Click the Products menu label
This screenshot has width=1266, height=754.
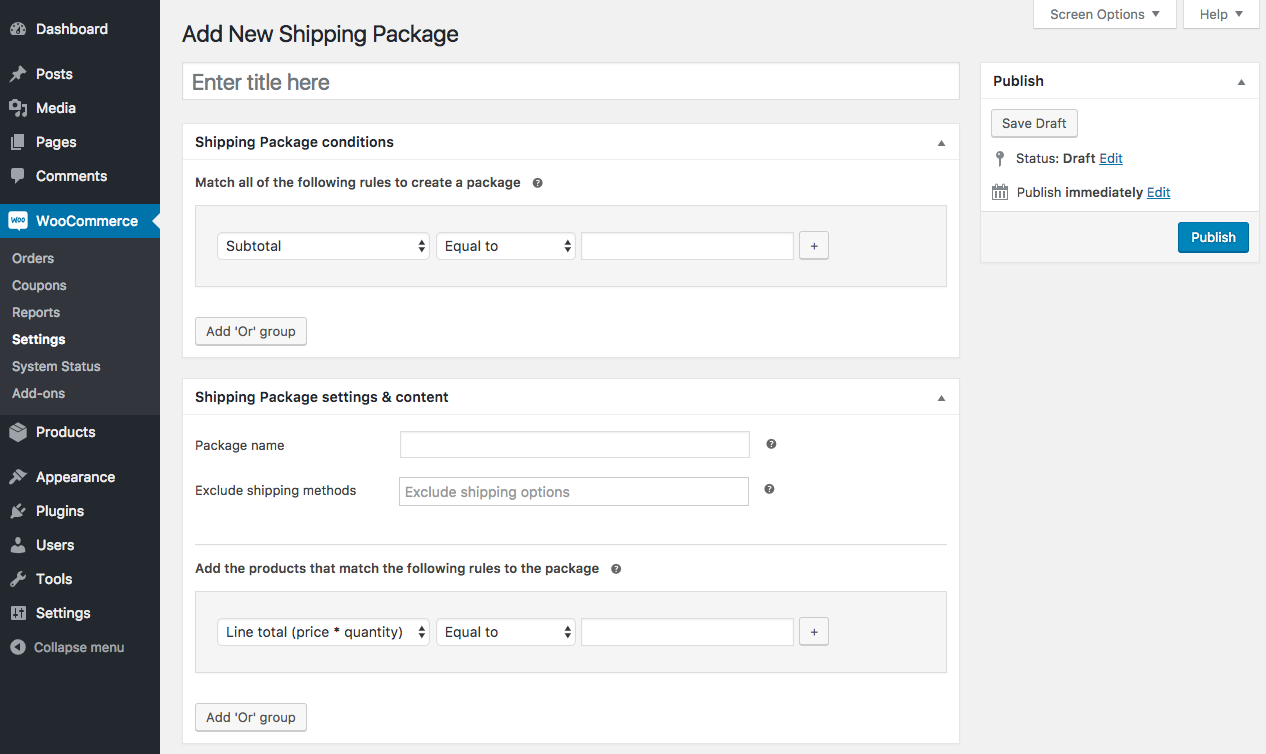point(66,432)
